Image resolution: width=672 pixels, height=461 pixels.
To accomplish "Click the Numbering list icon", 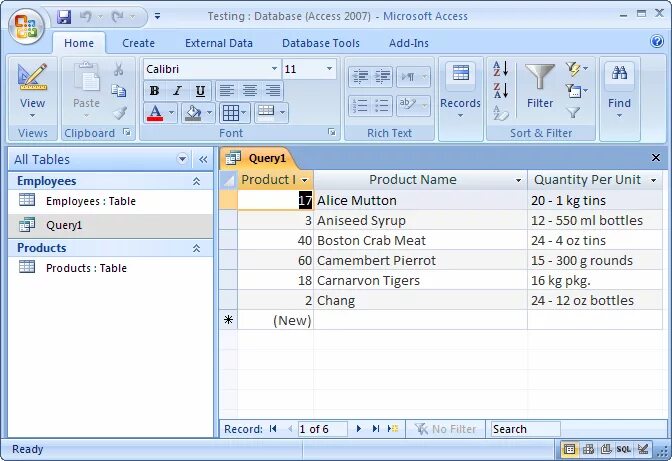I will click(x=360, y=105).
